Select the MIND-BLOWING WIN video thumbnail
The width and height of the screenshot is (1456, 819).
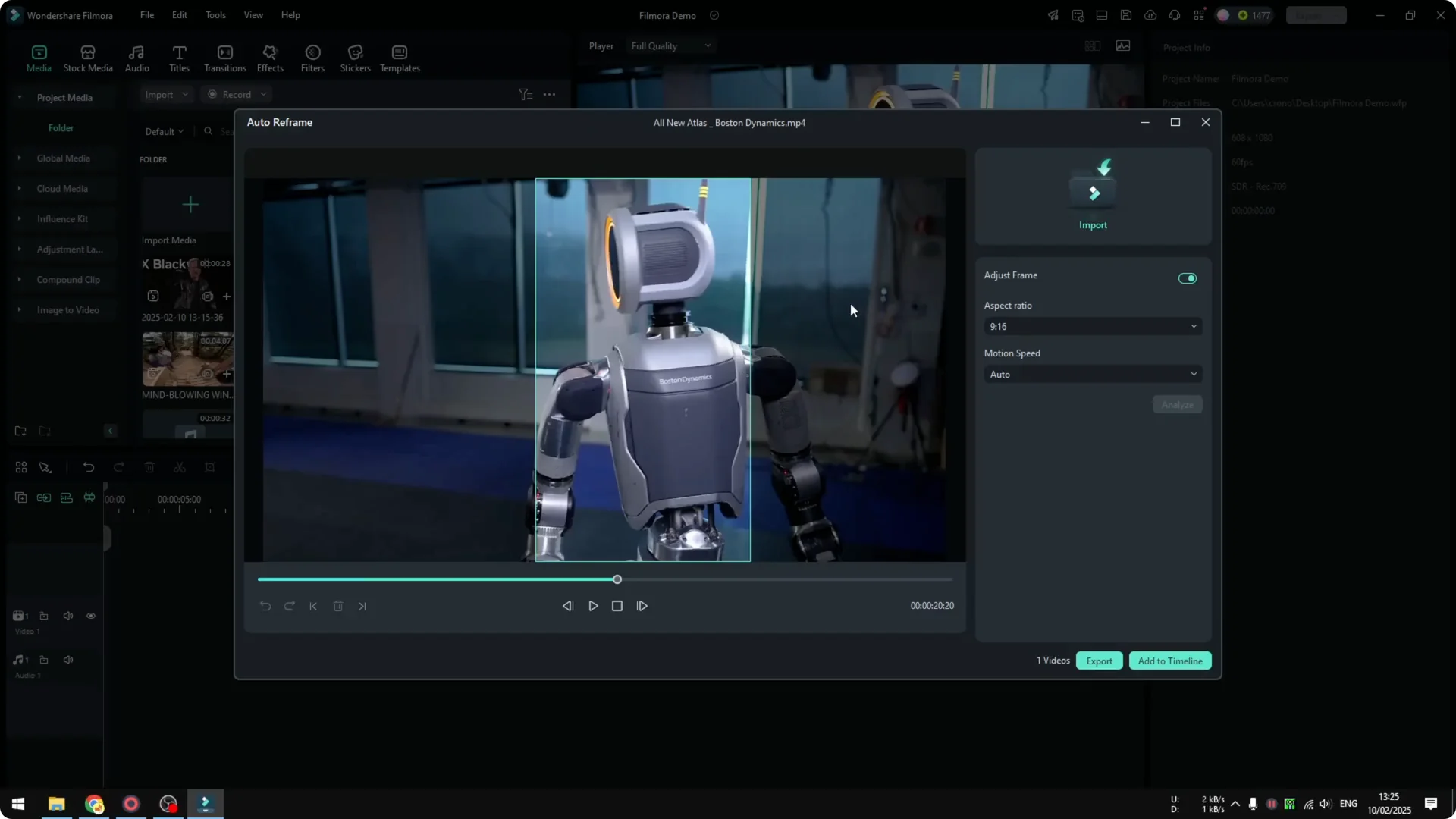188,359
